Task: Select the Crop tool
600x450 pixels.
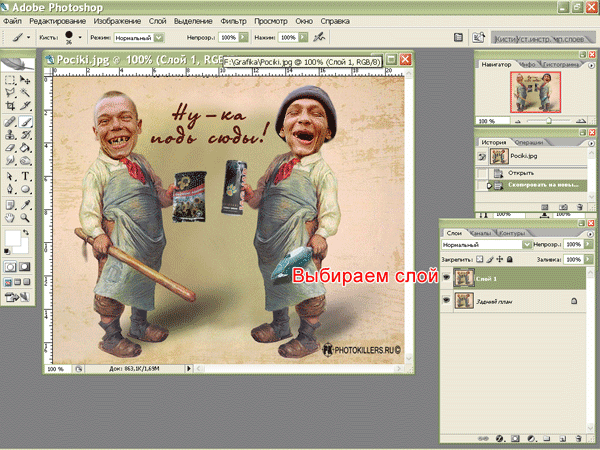Action: [10, 106]
